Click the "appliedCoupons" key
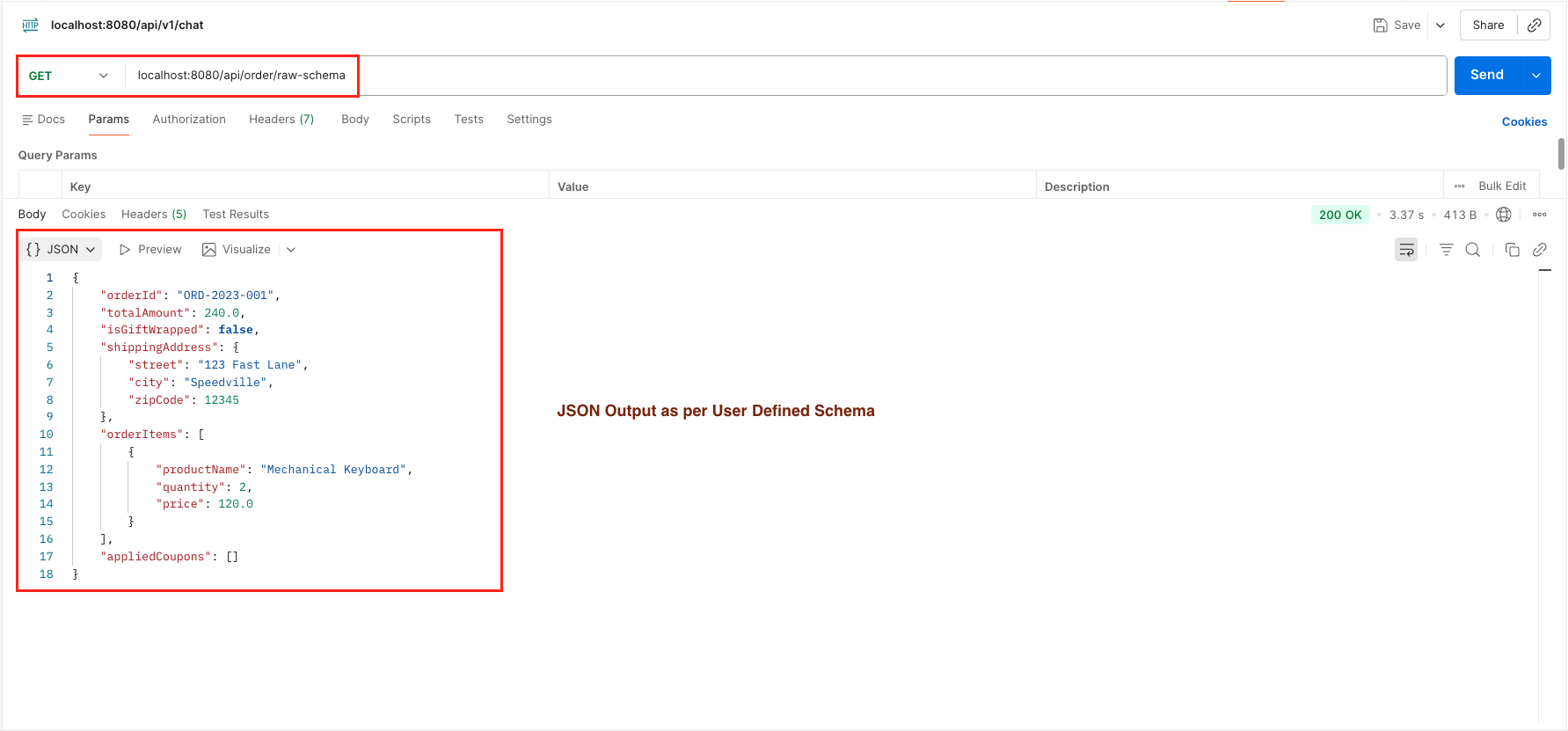The image size is (1568, 731). point(156,557)
